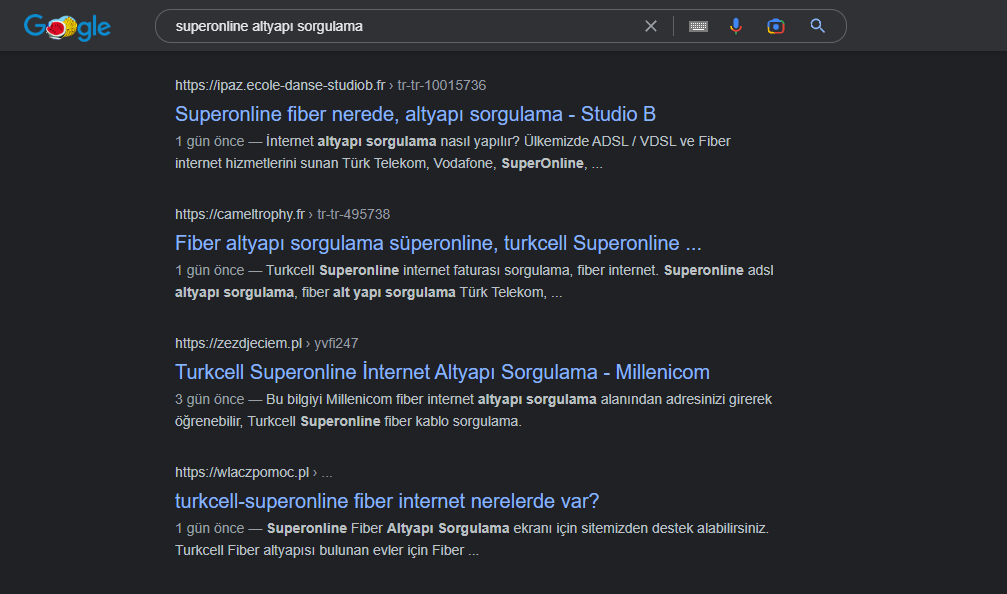Start voice search with the microphone
Viewport: 1007px width, 594px height.
(x=736, y=26)
